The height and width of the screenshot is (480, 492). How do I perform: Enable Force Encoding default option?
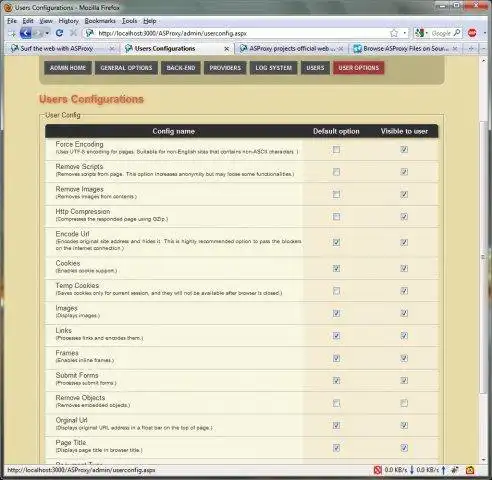click(336, 149)
